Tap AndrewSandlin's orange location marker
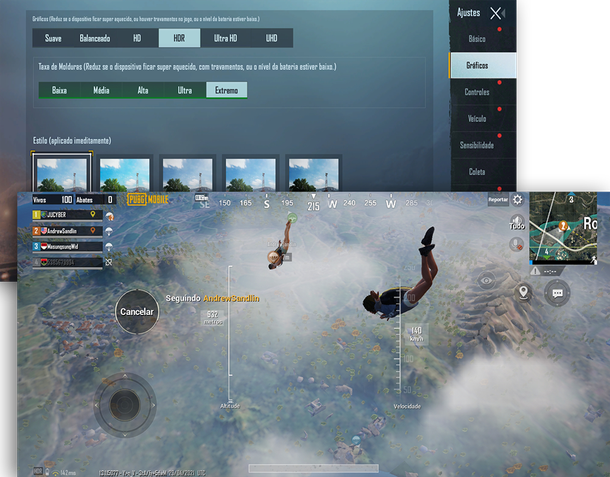The image size is (610, 477). (x=93, y=230)
